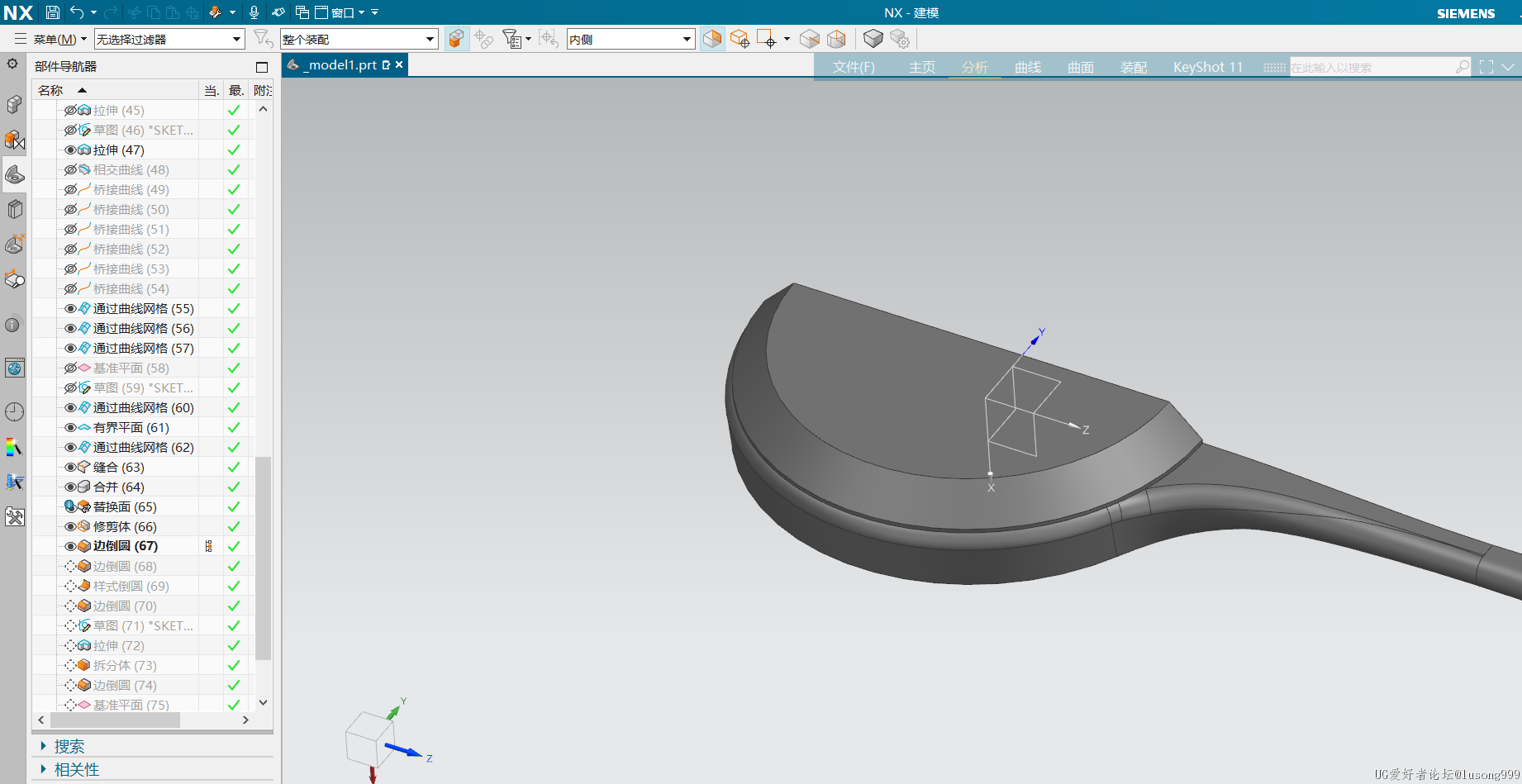Open the Reuse Library sidebar icon
The width and height of the screenshot is (1522, 784).
[x=14, y=209]
